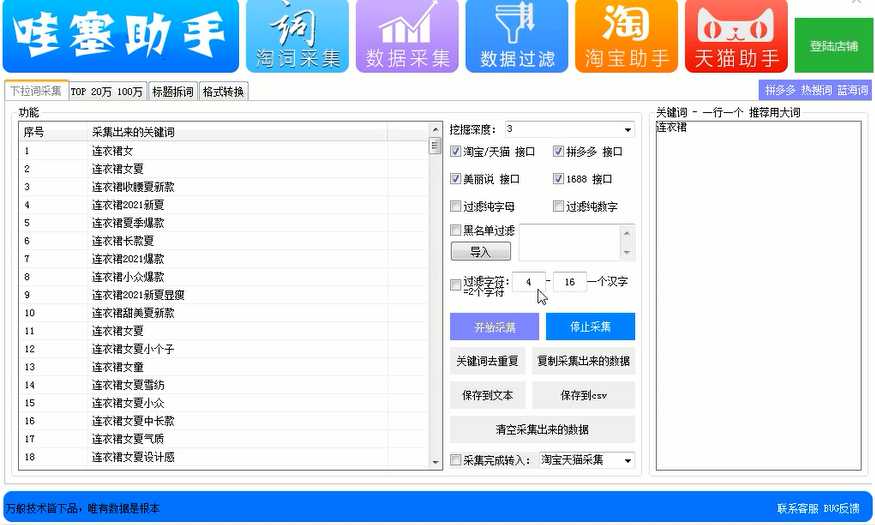The image size is (875, 525).
Task: Enable the 过滤字符 checkbox
Action: click(455, 285)
